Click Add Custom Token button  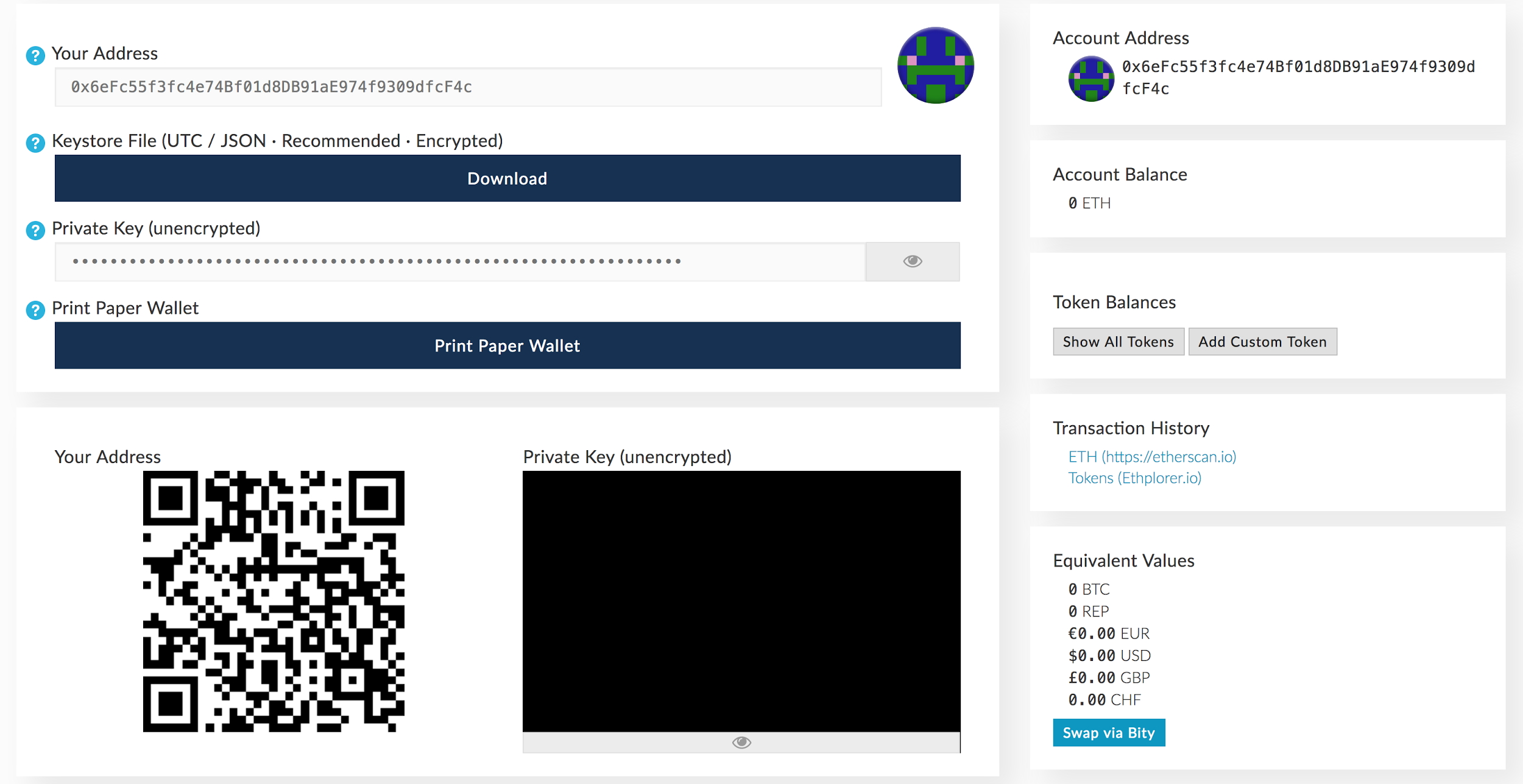[1261, 340]
